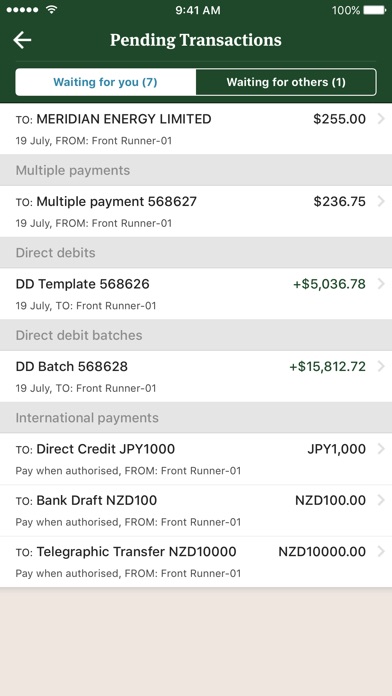Open Multiple payment 568627 entry
Screen dimensions: 392x696
coord(196,211)
